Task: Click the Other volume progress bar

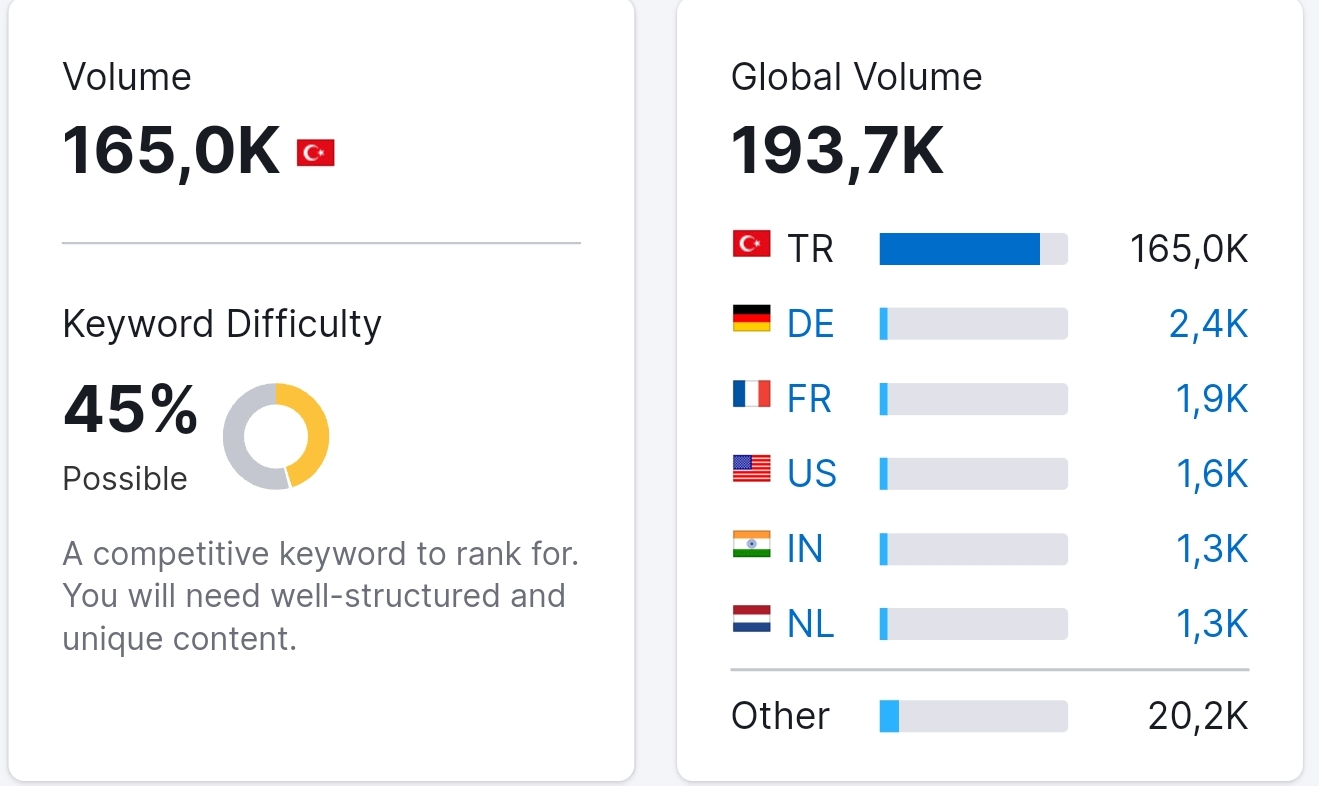Action: pos(973,716)
